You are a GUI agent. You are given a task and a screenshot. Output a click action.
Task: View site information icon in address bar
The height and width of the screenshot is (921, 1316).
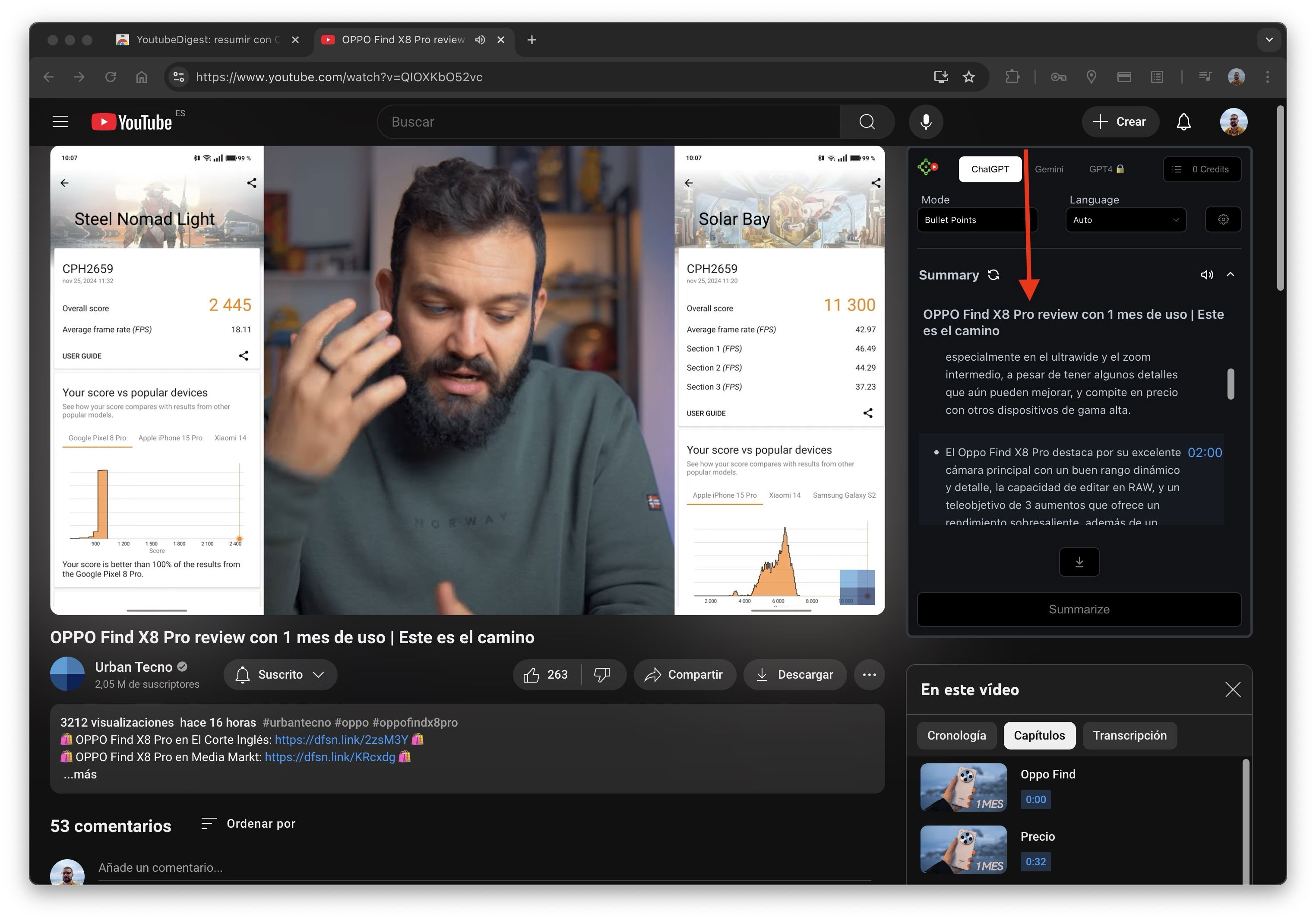179,77
